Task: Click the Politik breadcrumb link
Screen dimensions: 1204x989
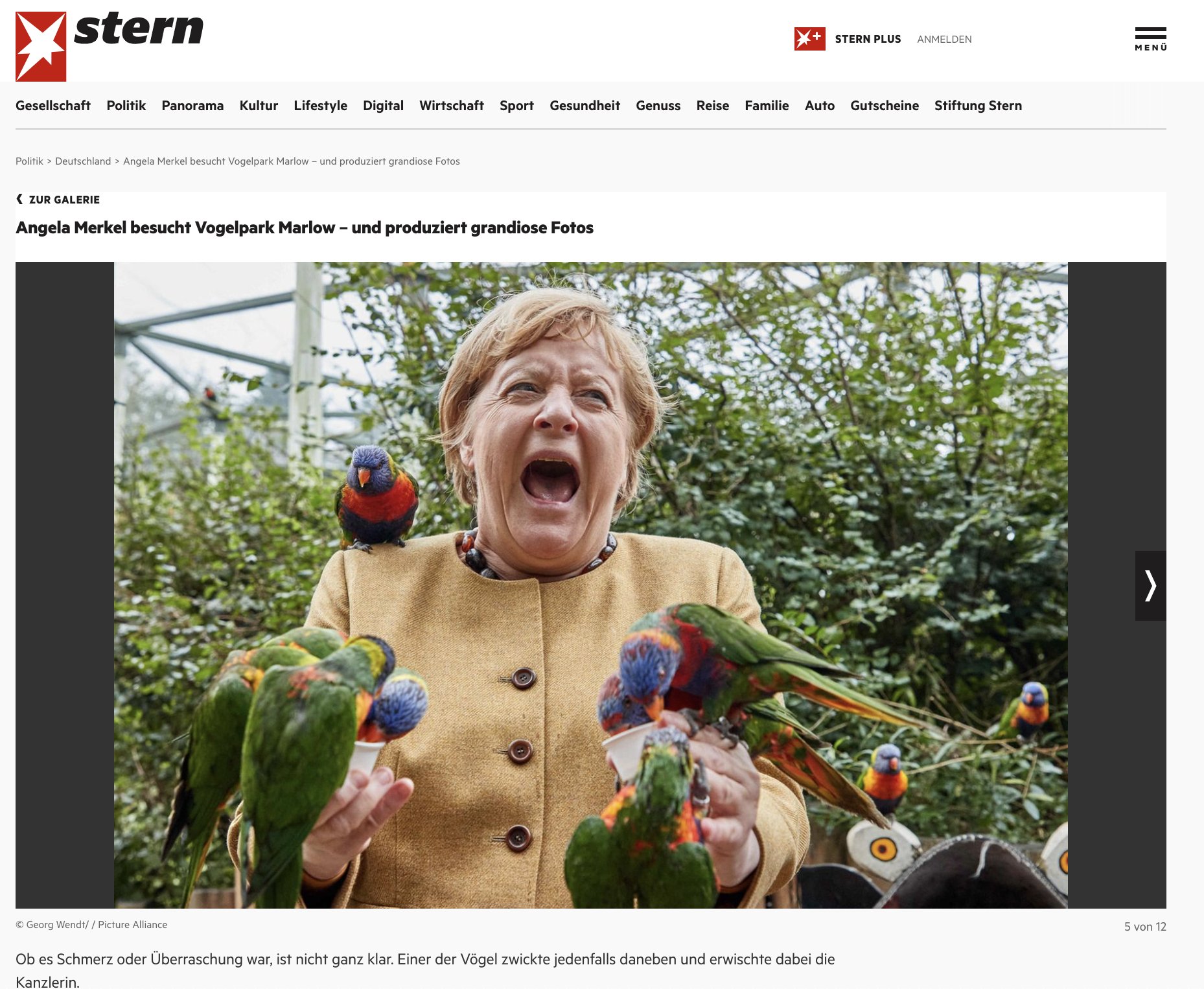Action: point(29,161)
